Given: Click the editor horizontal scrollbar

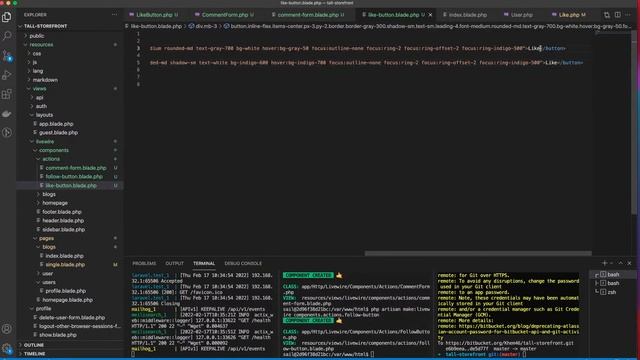Looking at the screenshot, I should (478, 253).
